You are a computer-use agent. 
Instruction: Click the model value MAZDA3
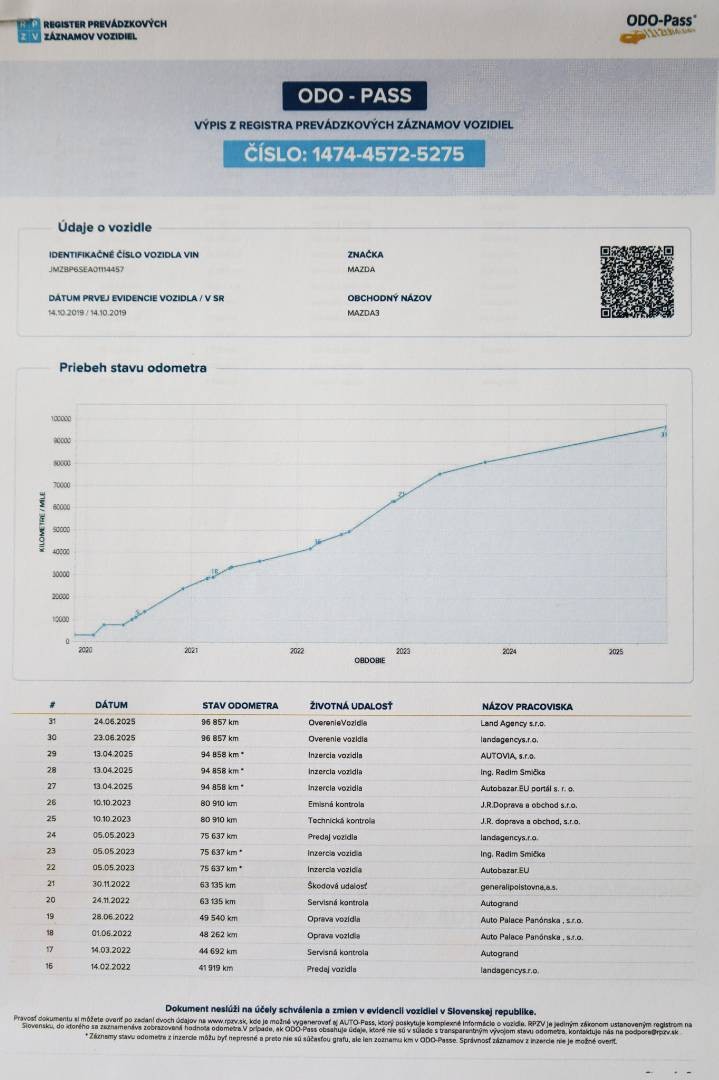363,313
